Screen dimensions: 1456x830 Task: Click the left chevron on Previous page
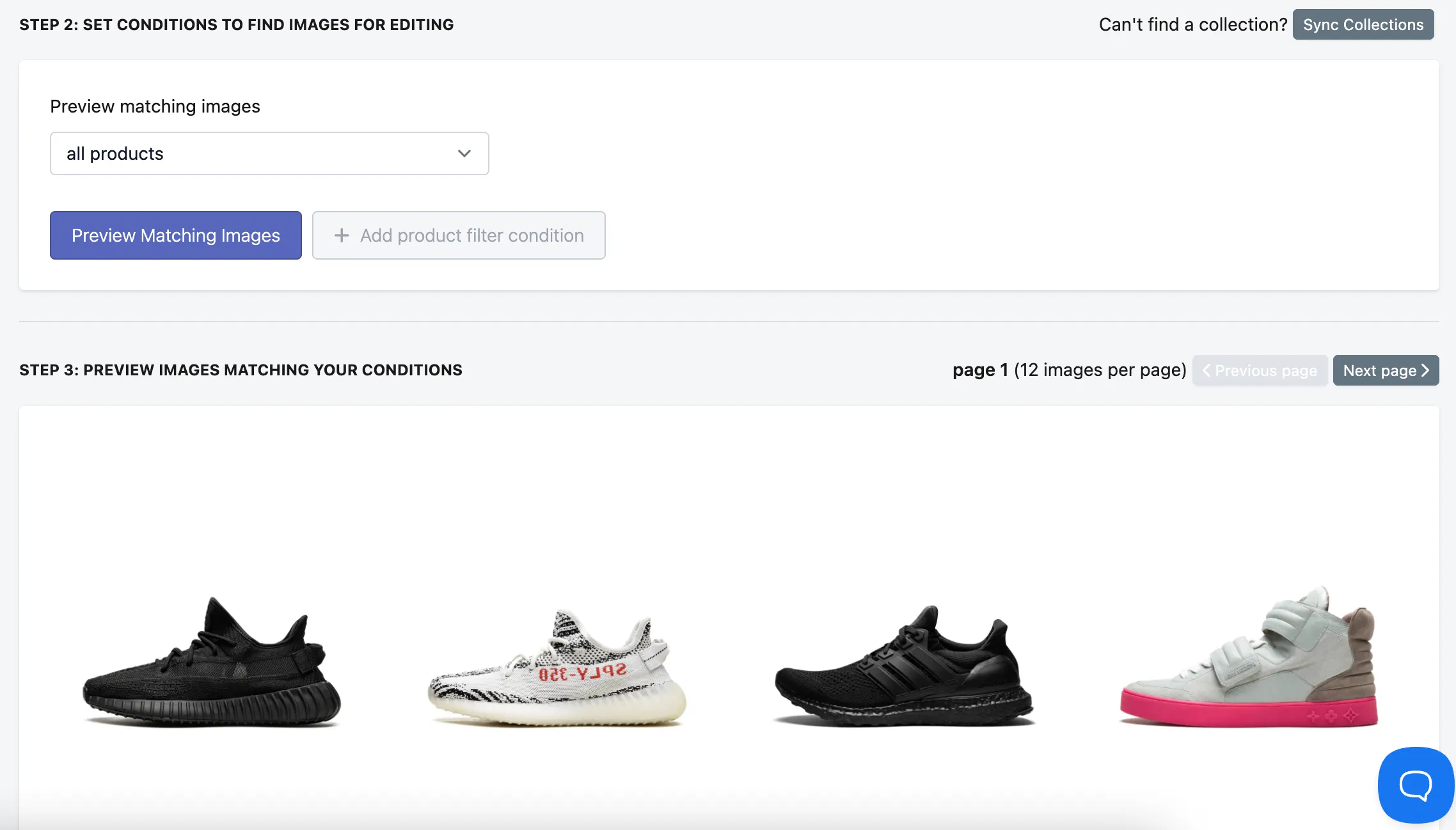[x=1207, y=370]
